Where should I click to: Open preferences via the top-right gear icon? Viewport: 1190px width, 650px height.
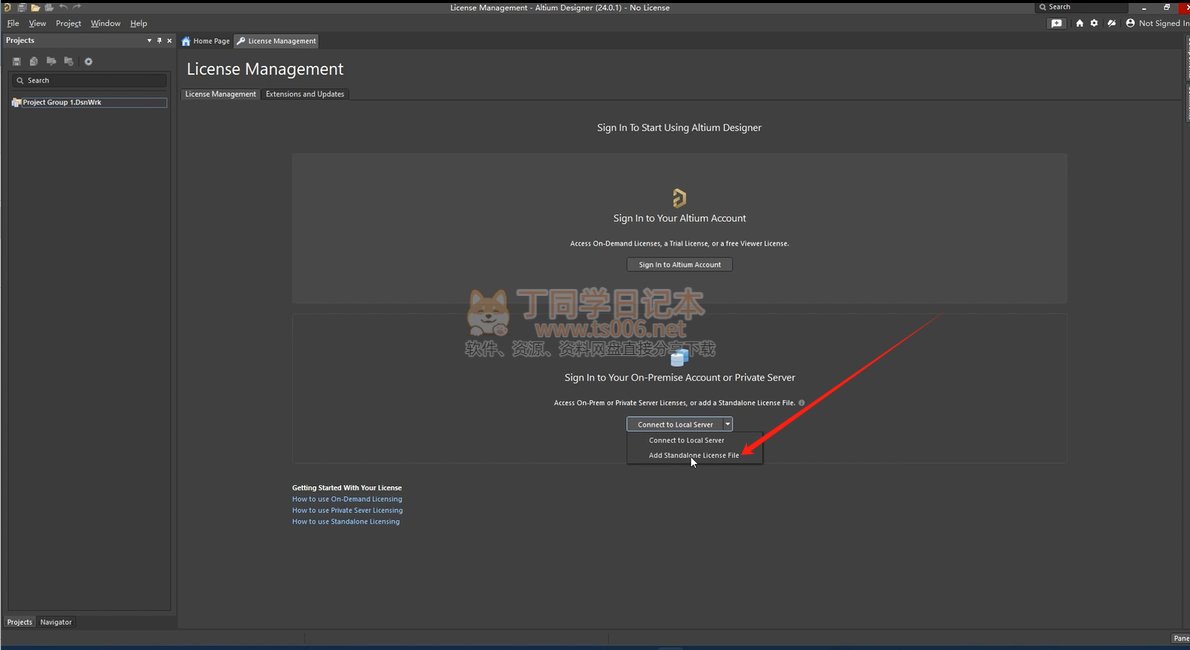(1094, 23)
